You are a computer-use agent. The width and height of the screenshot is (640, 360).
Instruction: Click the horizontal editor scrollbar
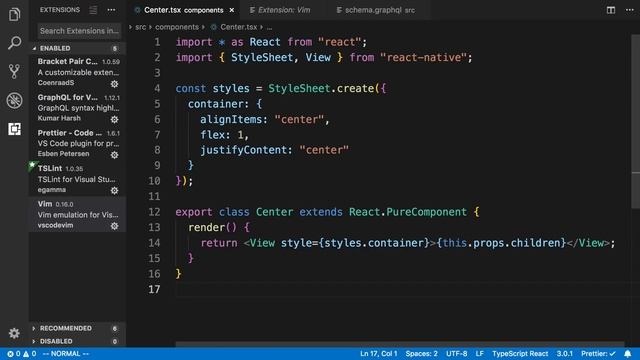[x=400, y=344]
